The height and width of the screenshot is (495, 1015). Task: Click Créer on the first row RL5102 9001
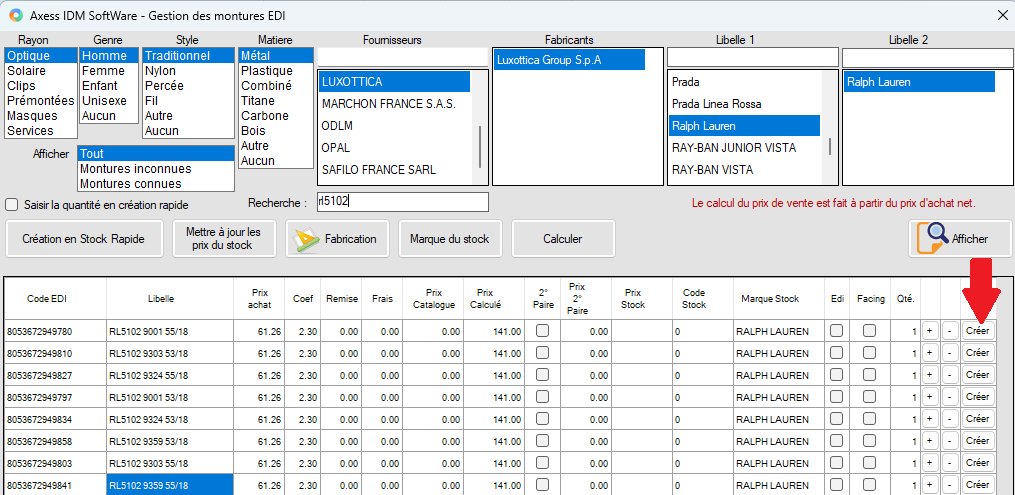point(977,331)
